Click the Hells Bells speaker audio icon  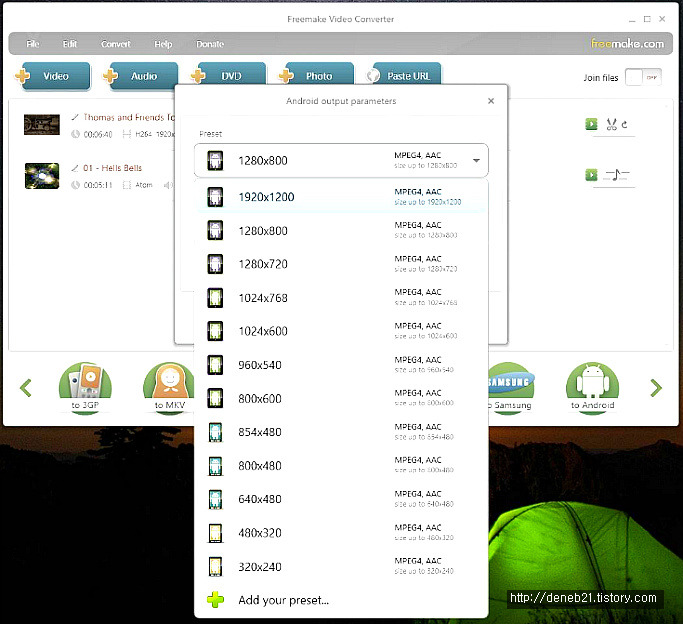coord(168,185)
